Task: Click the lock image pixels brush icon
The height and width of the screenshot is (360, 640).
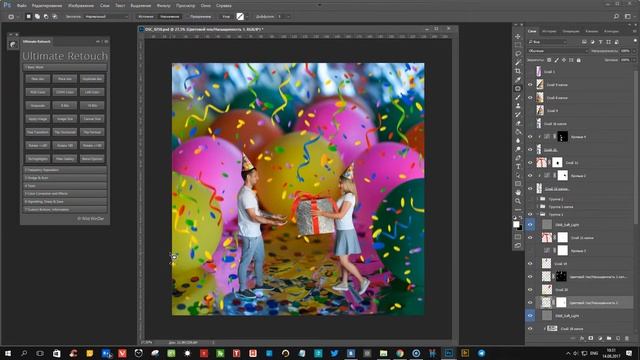Action: click(x=556, y=60)
